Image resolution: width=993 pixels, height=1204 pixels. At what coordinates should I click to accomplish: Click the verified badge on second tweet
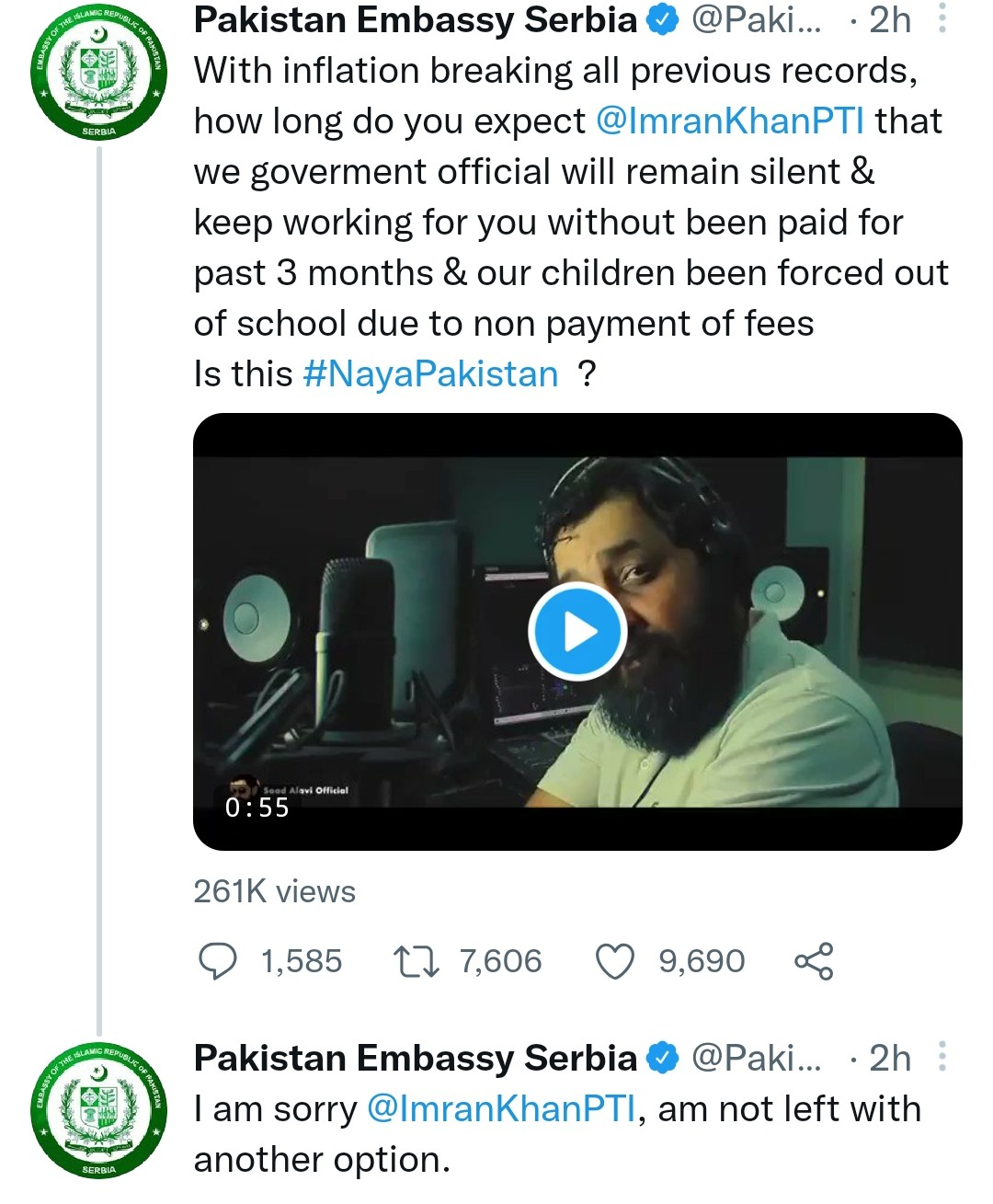click(662, 1059)
